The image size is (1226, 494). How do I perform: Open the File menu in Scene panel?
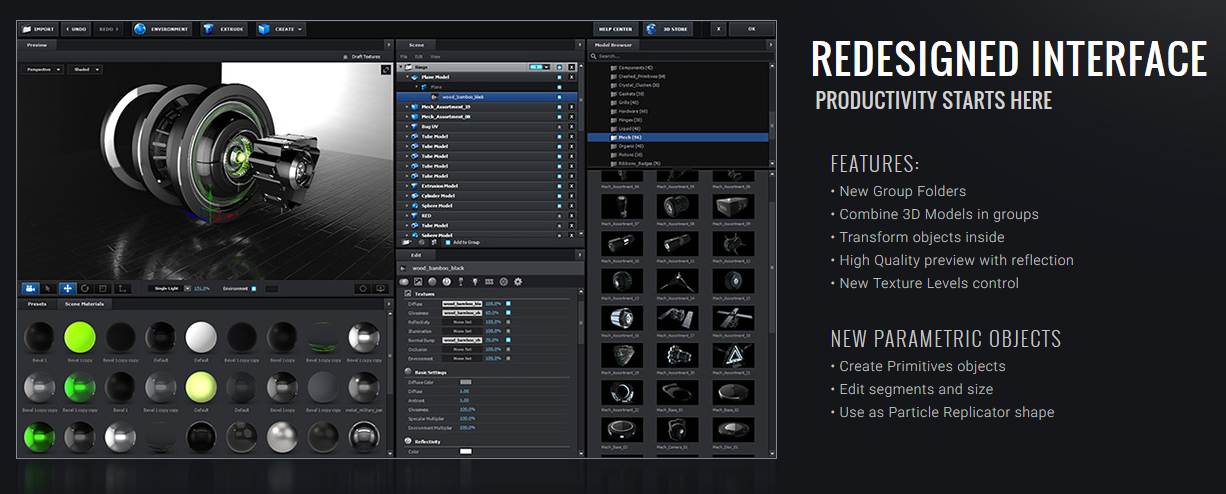[404, 56]
